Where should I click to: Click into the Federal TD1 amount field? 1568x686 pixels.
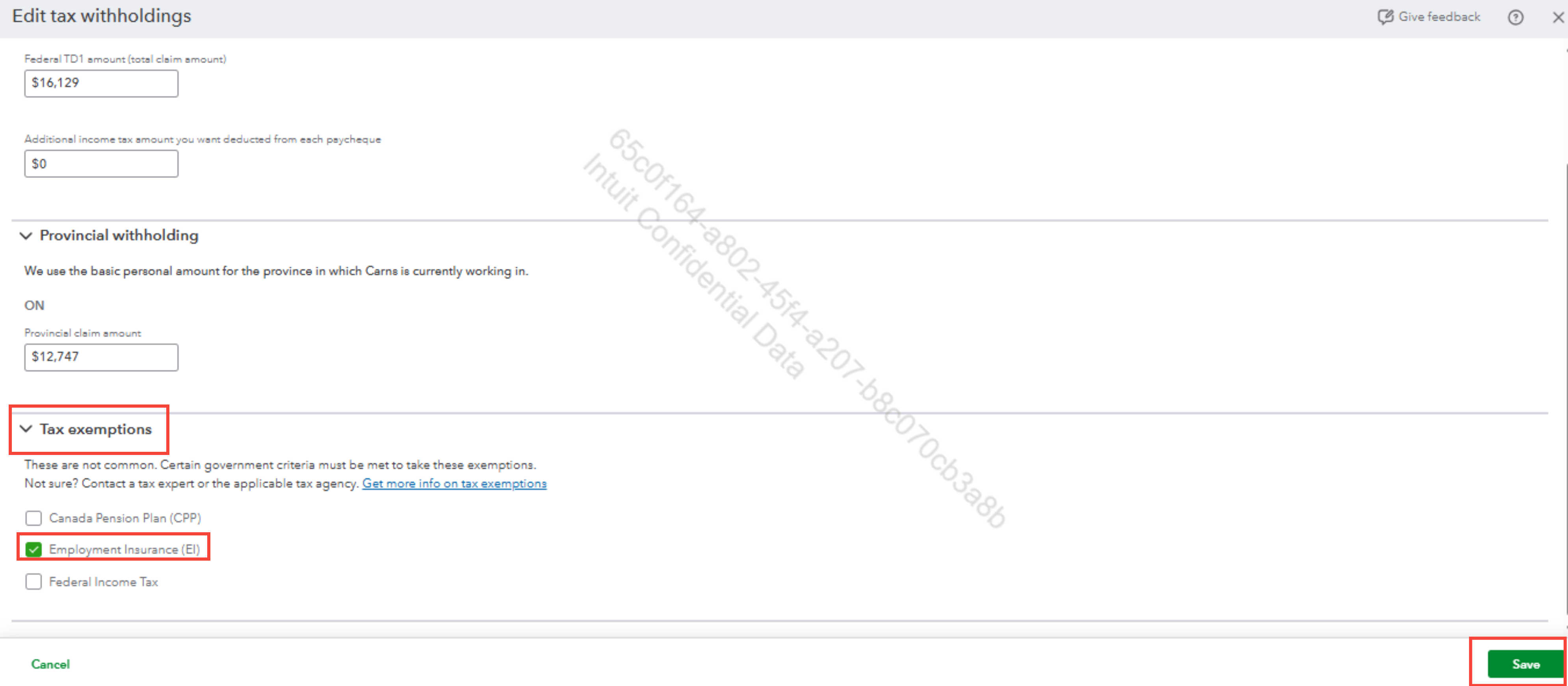(101, 84)
